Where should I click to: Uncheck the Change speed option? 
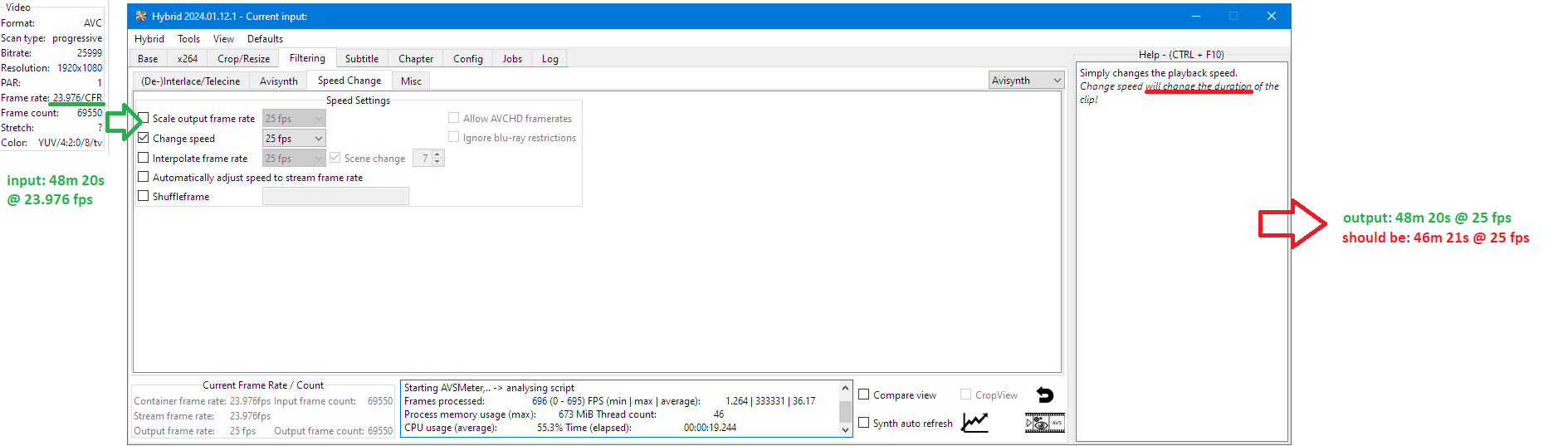[144, 138]
